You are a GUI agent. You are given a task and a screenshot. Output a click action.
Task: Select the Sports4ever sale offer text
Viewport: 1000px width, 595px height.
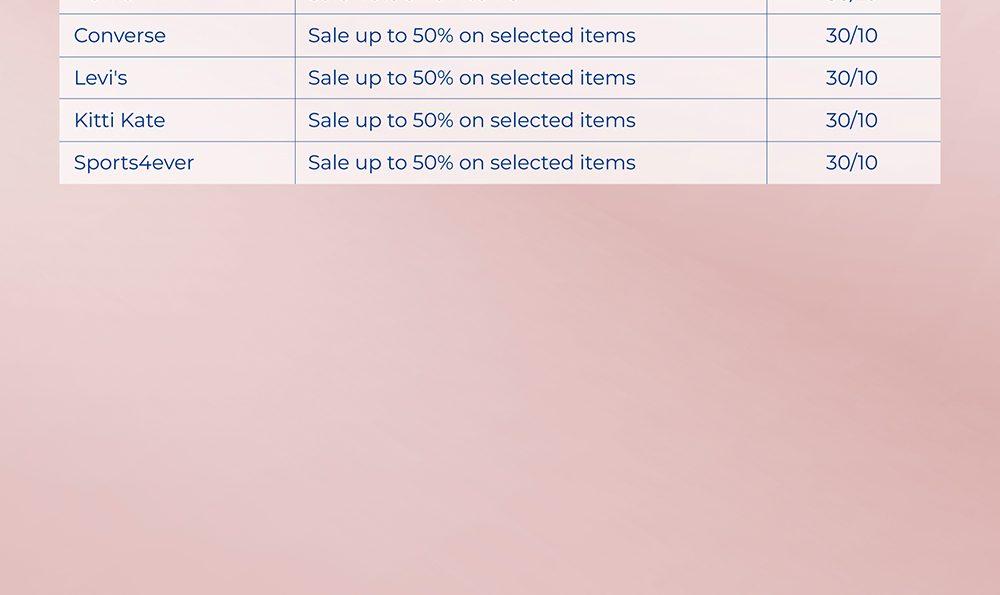tap(471, 163)
